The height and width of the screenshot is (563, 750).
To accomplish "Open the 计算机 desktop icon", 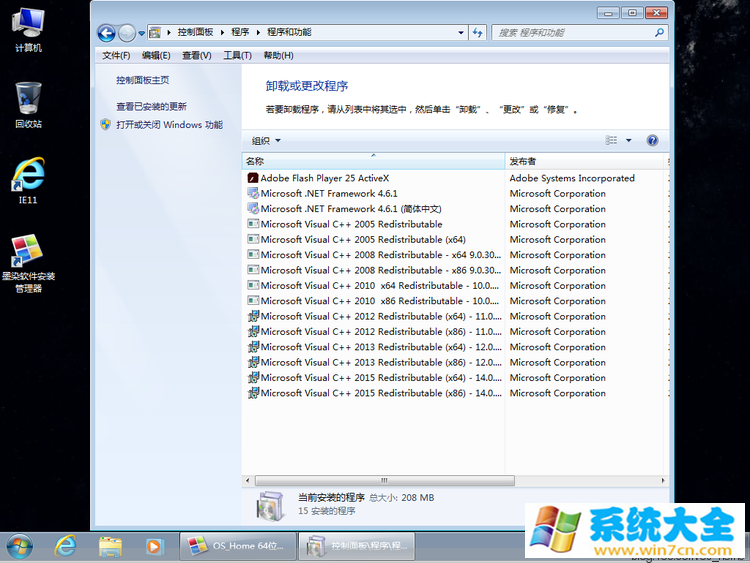I will (x=28, y=29).
